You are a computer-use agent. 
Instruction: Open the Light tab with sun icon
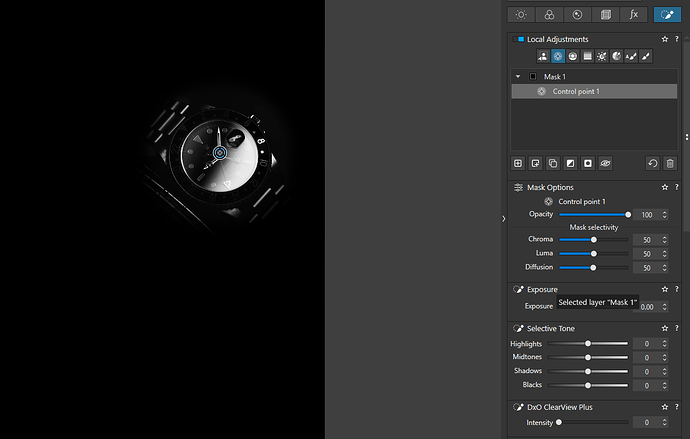[520, 14]
